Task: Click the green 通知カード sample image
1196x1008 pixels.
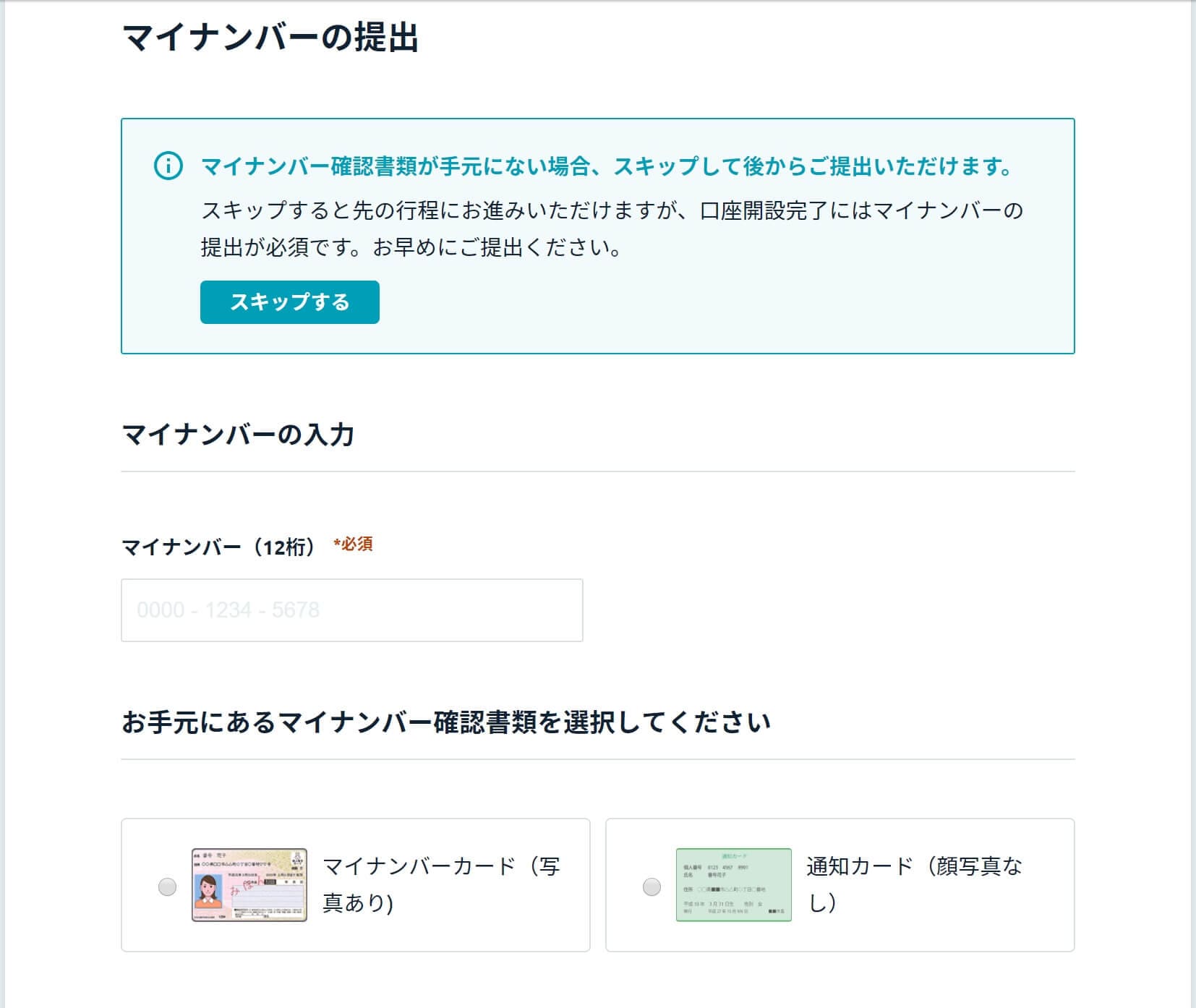Action: coord(734,885)
